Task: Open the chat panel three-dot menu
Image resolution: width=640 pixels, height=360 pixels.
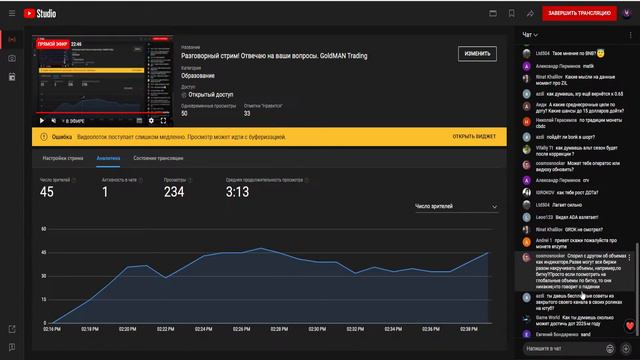Action: click(x=630, y=35)
